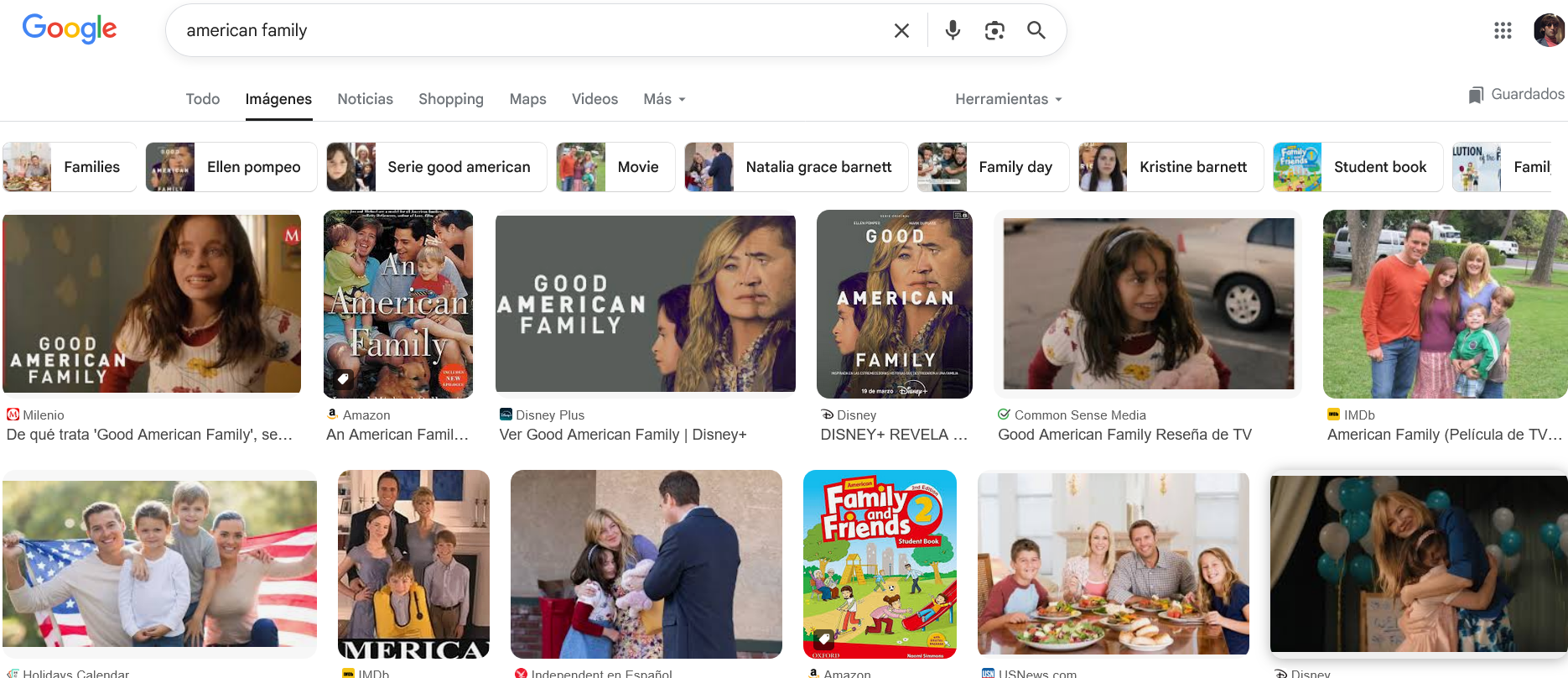Open the 'An American Famil…' Amazon link
The image size is (1568, 678).
[x=397, y=435]
